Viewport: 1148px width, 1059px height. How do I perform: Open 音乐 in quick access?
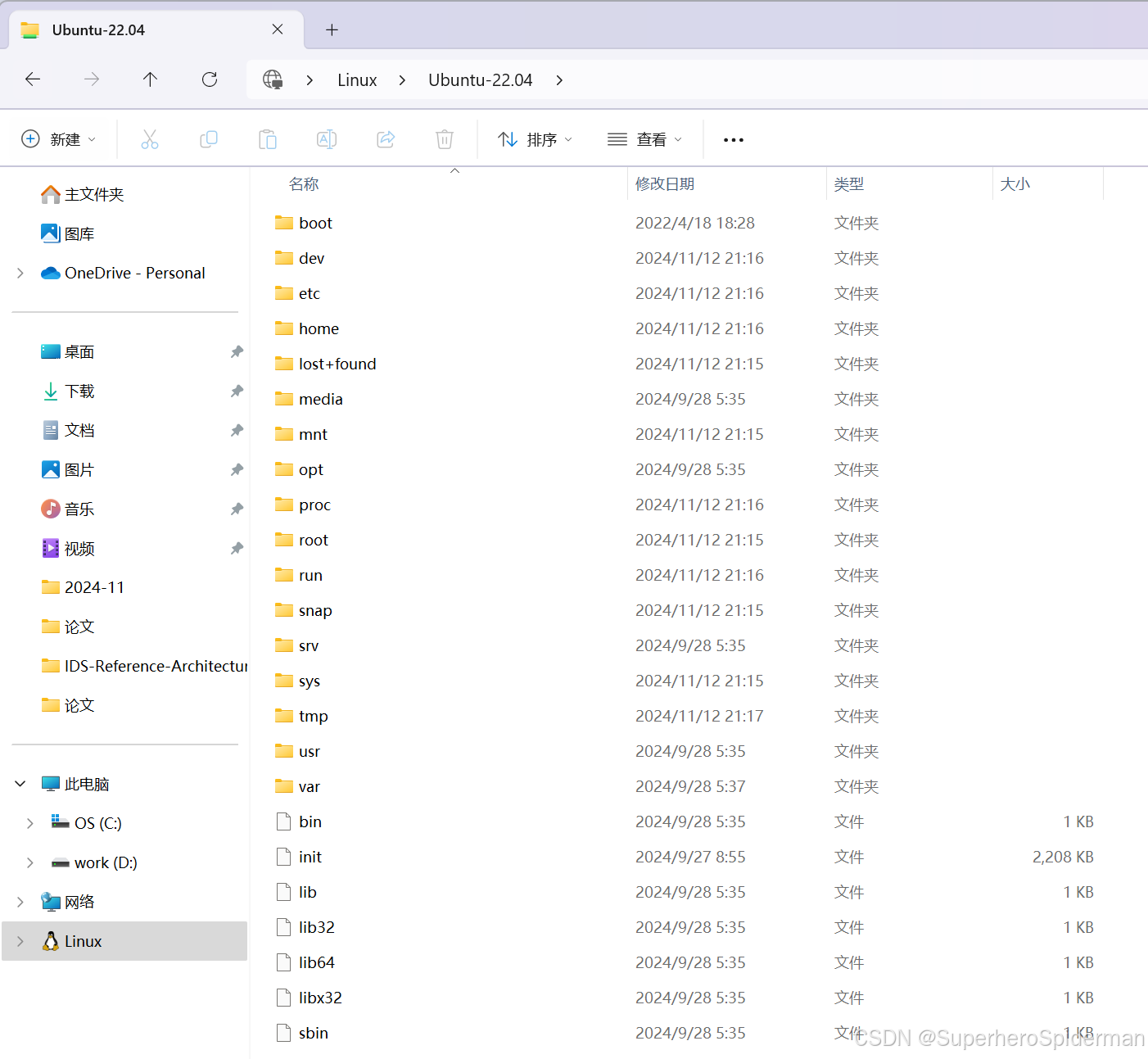pos(68,509)
